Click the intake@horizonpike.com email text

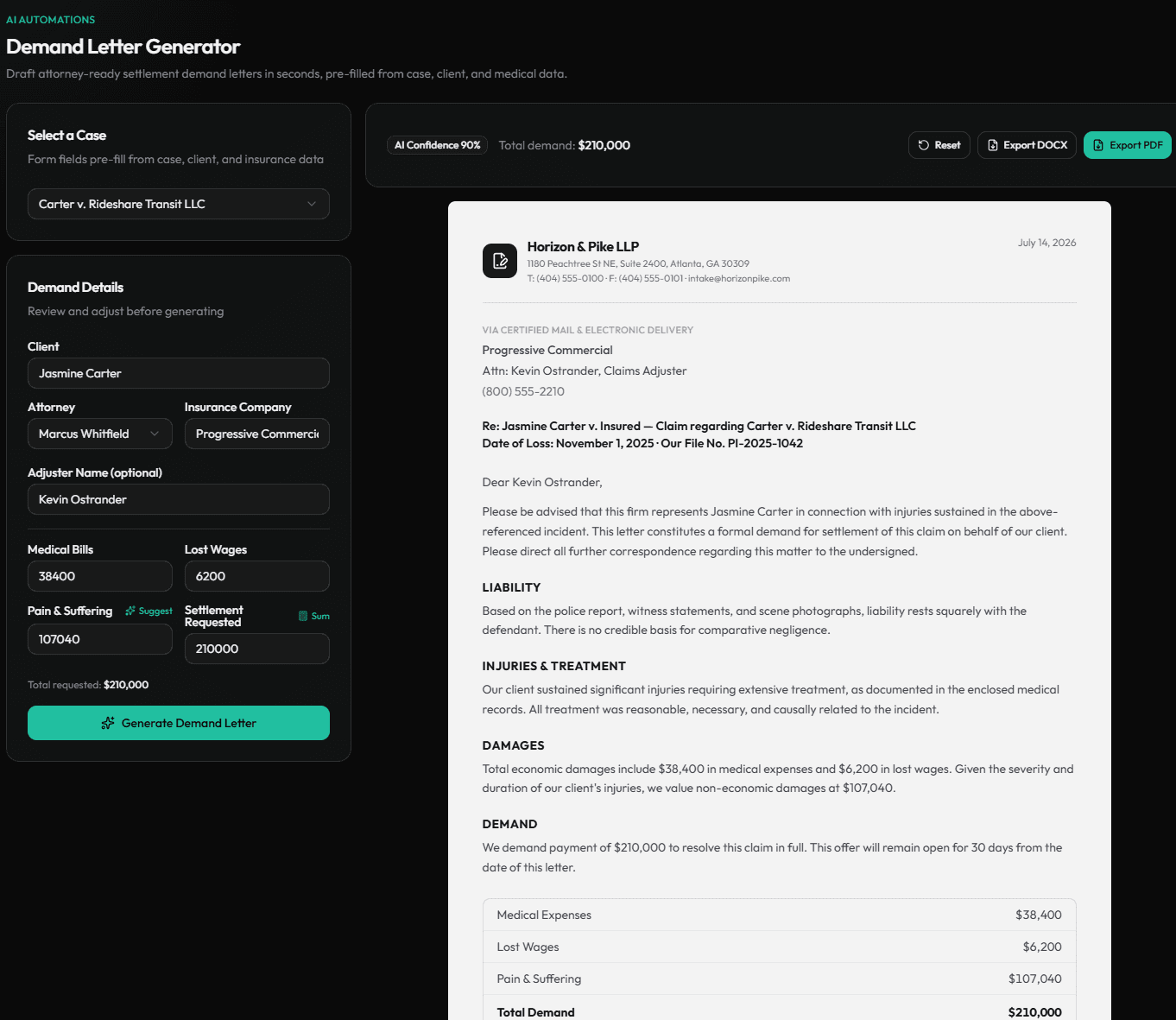[739, 278]
